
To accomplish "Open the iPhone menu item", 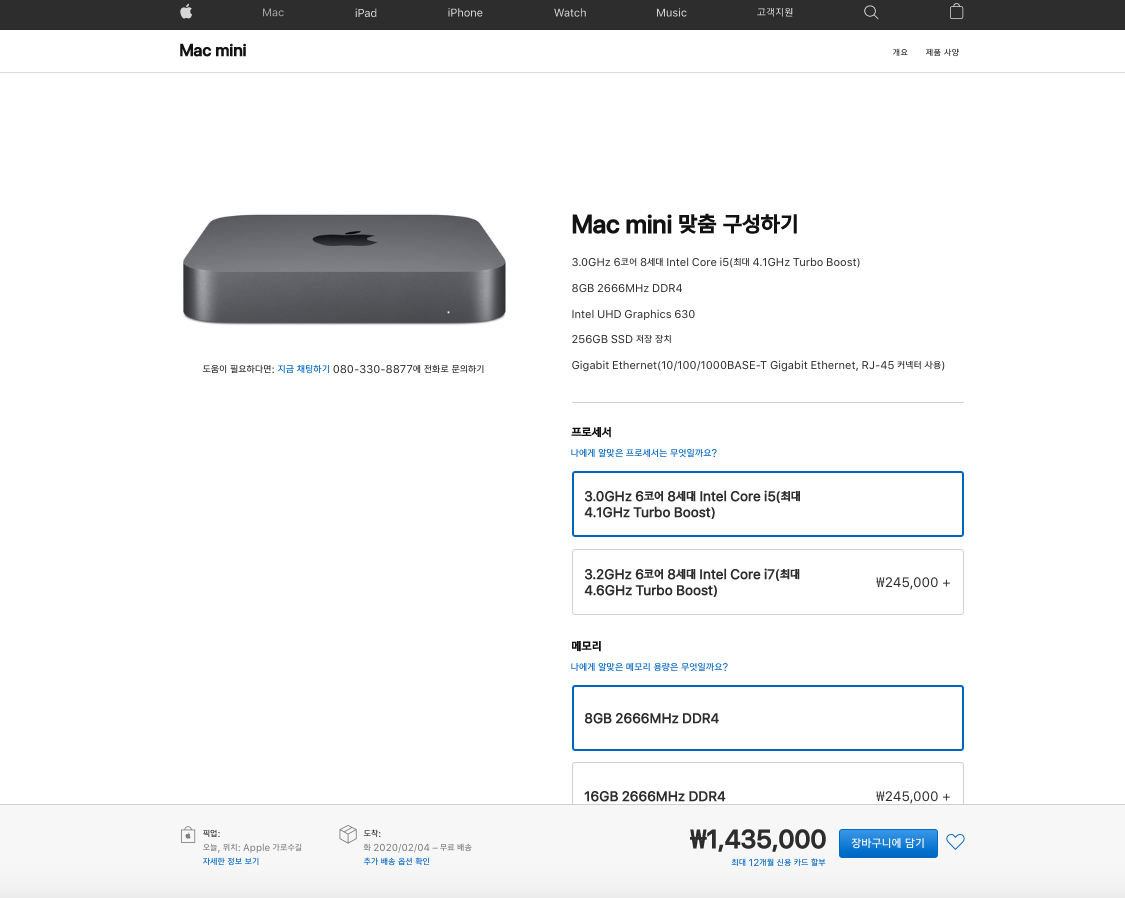I will 465,12.
